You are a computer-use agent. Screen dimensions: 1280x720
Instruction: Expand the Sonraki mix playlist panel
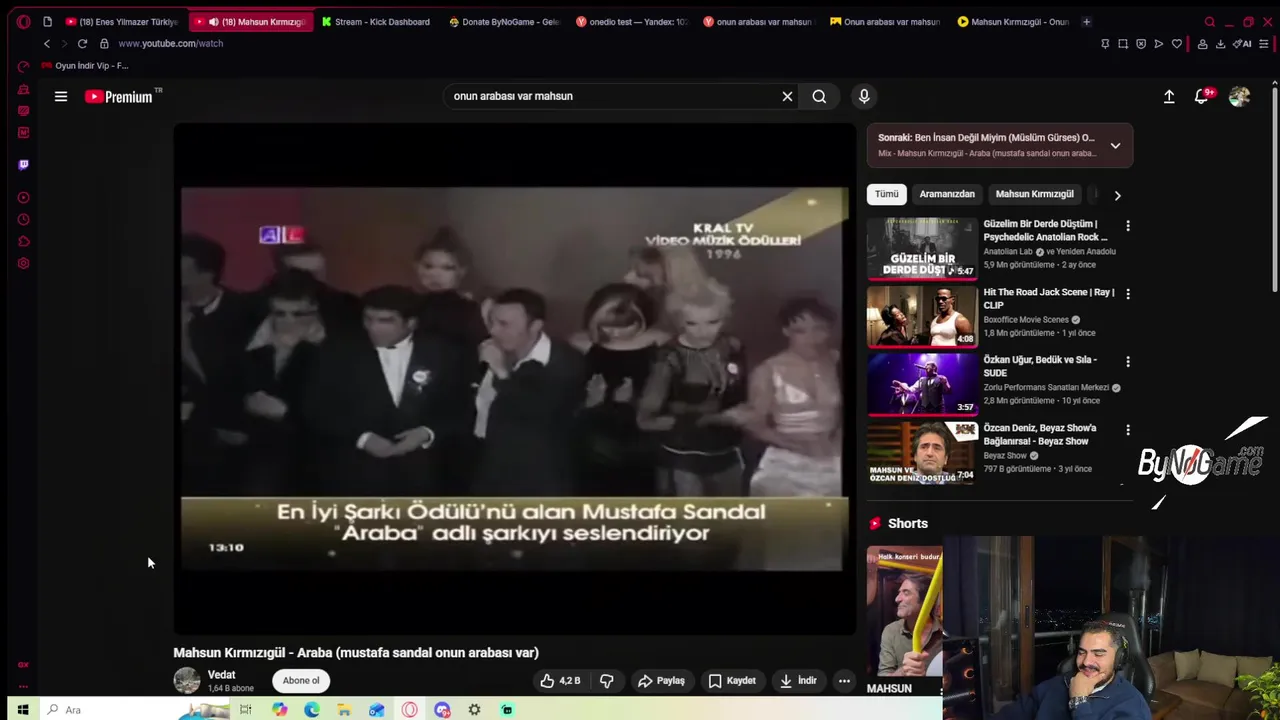(1115, 145)
